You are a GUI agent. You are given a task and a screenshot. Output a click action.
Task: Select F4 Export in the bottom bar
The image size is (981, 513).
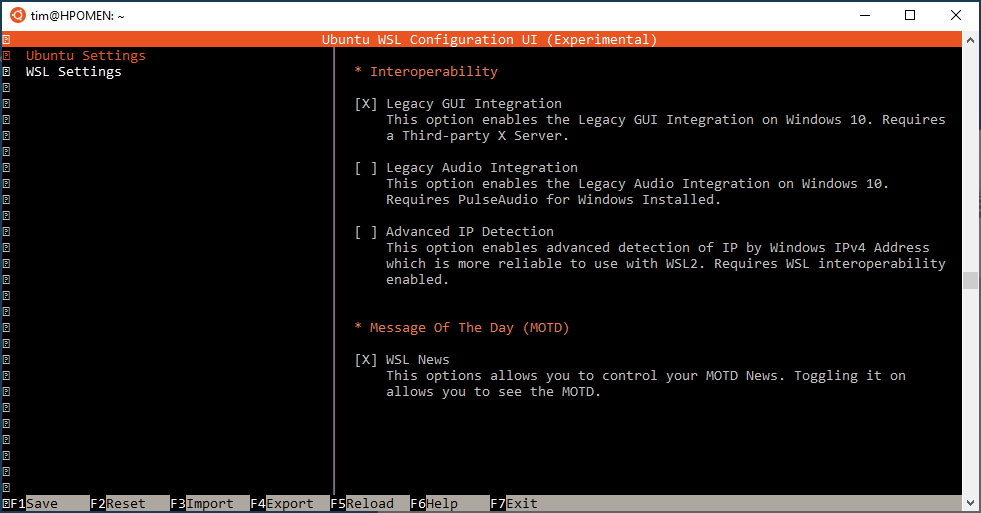282,504
